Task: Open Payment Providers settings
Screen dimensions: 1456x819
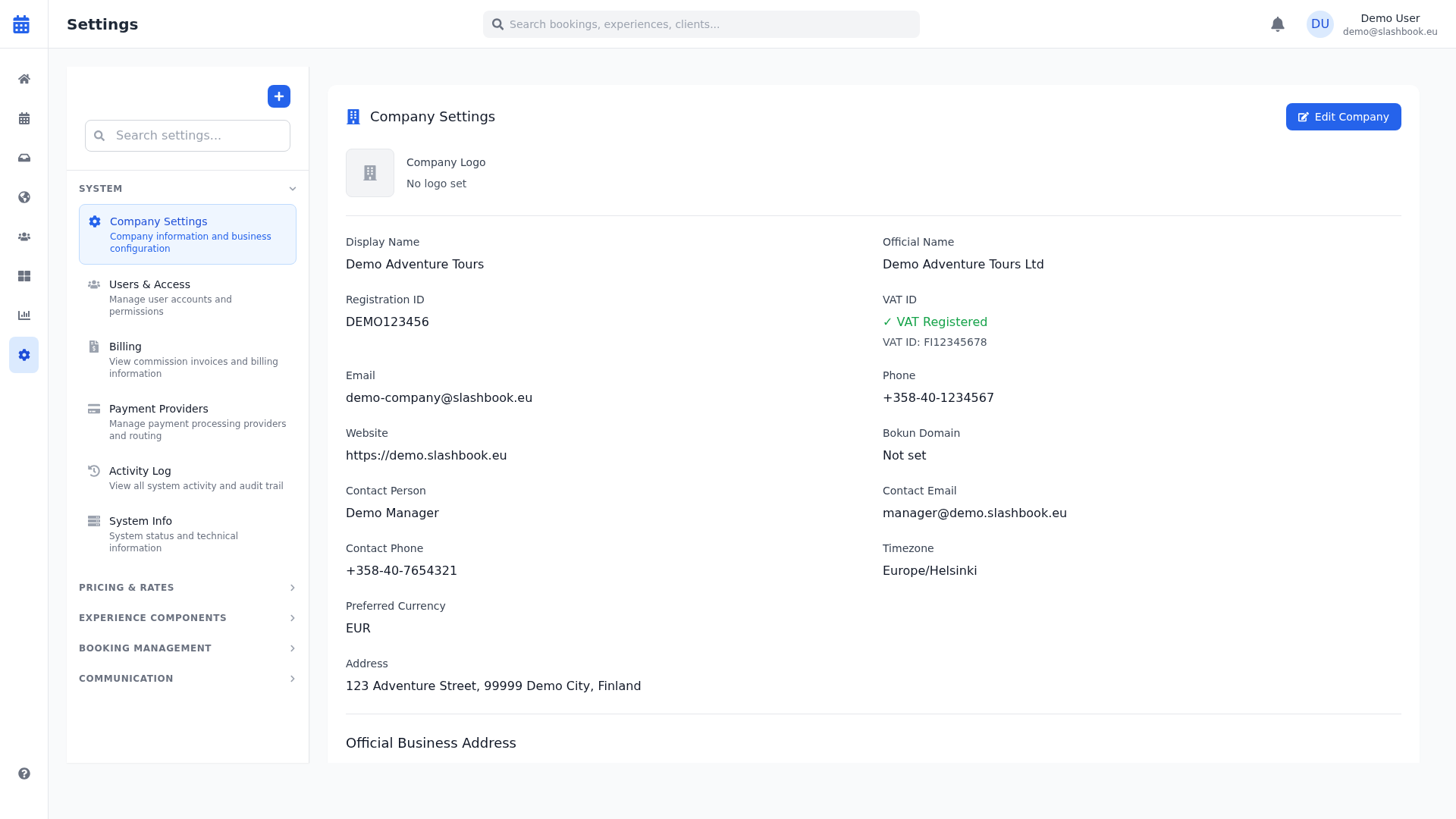Action: tap(187, 421)
